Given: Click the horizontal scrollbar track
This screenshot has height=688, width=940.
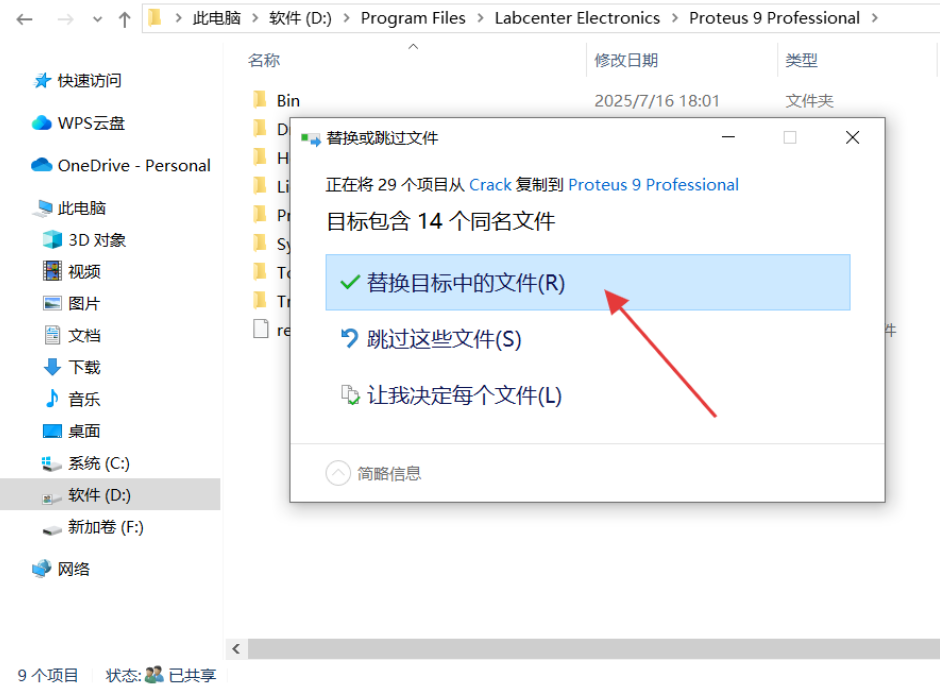Looking at the screenshot, I should click(x=593, y=649).
